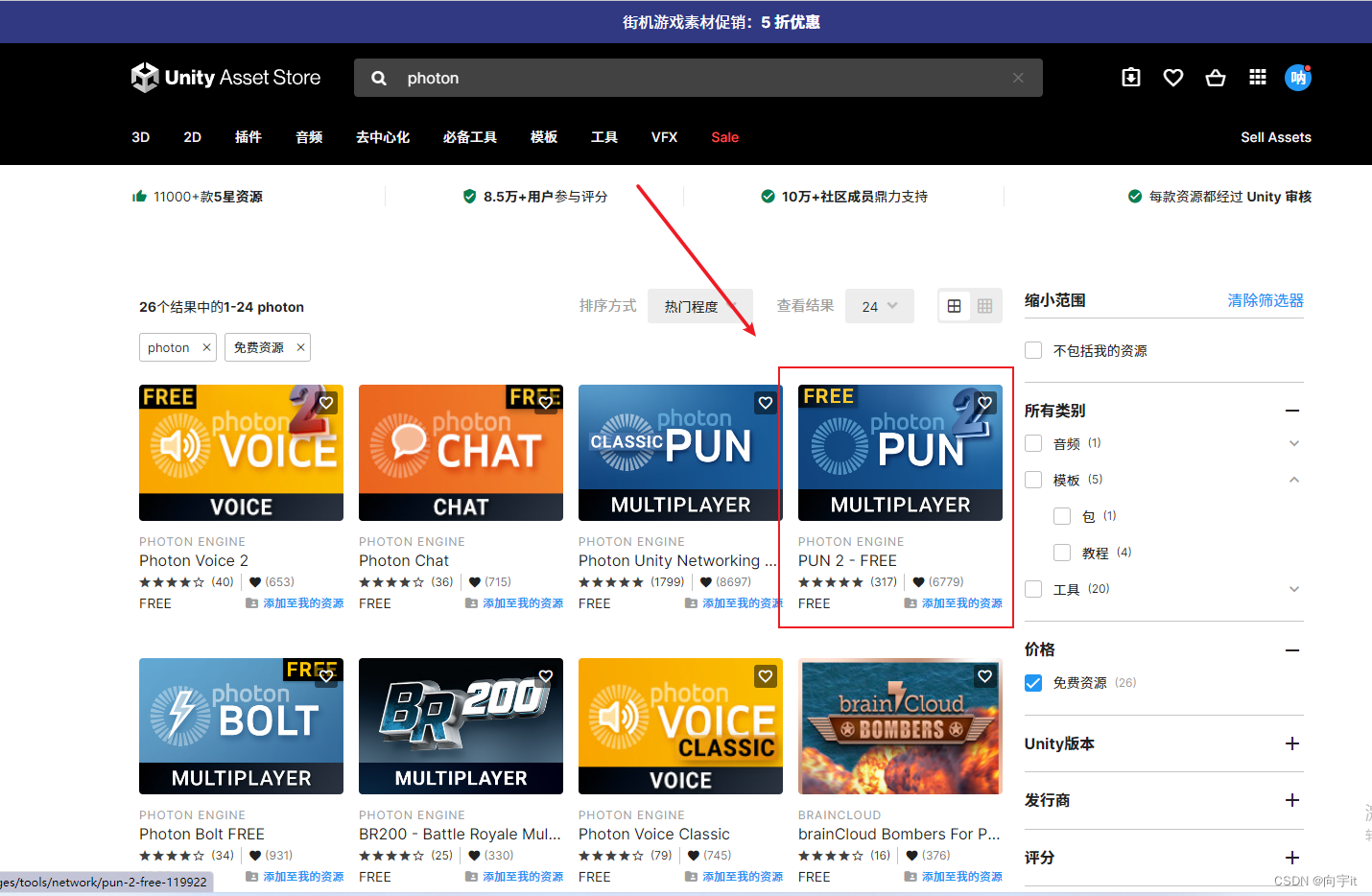Open the wishlist heart icon in header
This screenshot has height=896, width=1372.
point(1173,78)
